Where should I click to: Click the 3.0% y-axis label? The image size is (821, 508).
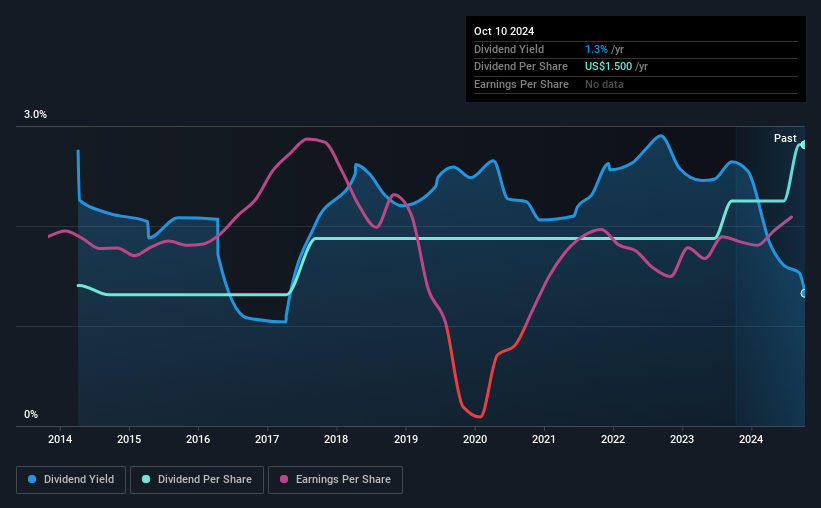tap(35, 115)
